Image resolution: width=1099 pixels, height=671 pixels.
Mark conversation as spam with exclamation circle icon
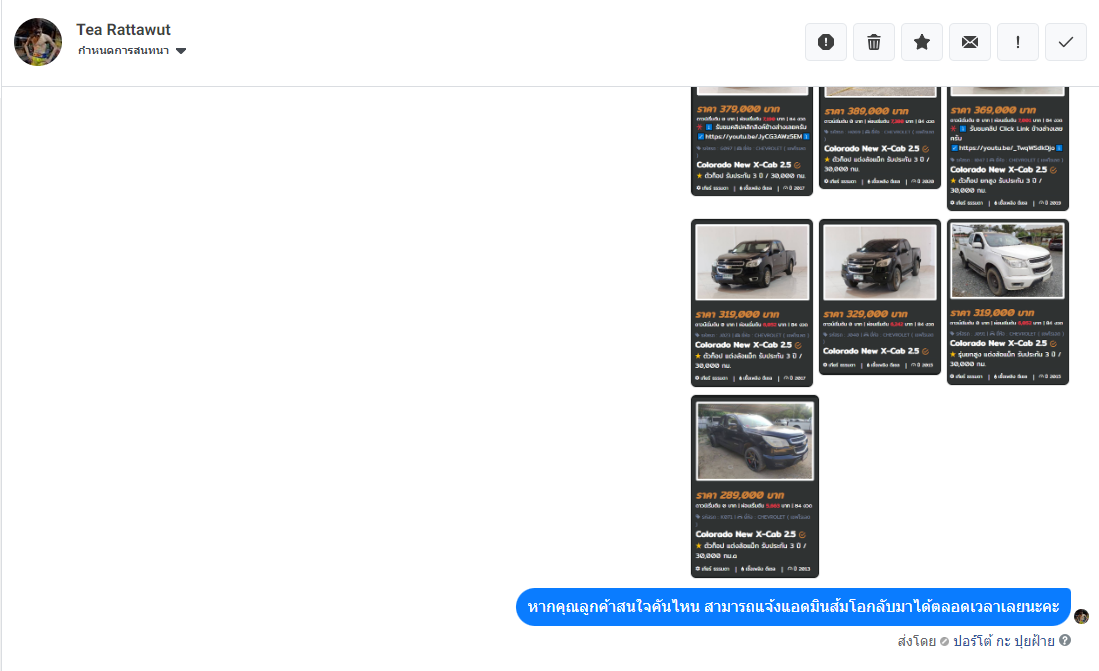click(826, 42)
